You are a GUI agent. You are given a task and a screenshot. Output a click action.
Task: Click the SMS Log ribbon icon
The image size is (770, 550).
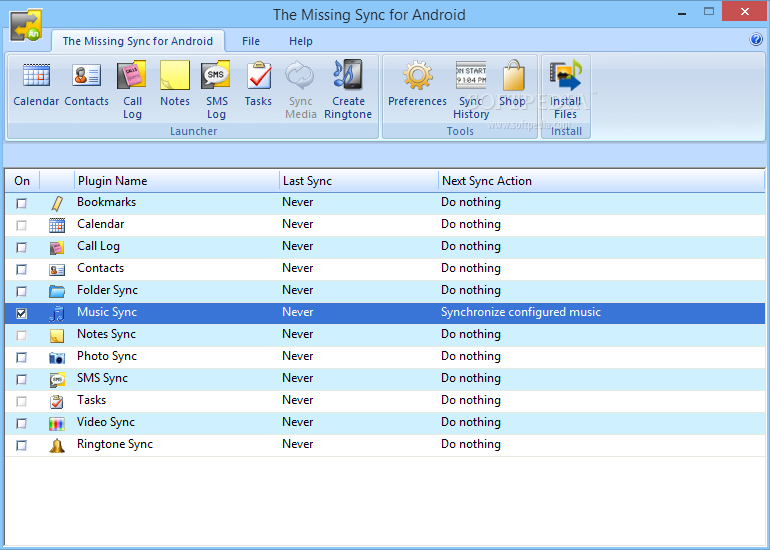[x=216, y=78]
